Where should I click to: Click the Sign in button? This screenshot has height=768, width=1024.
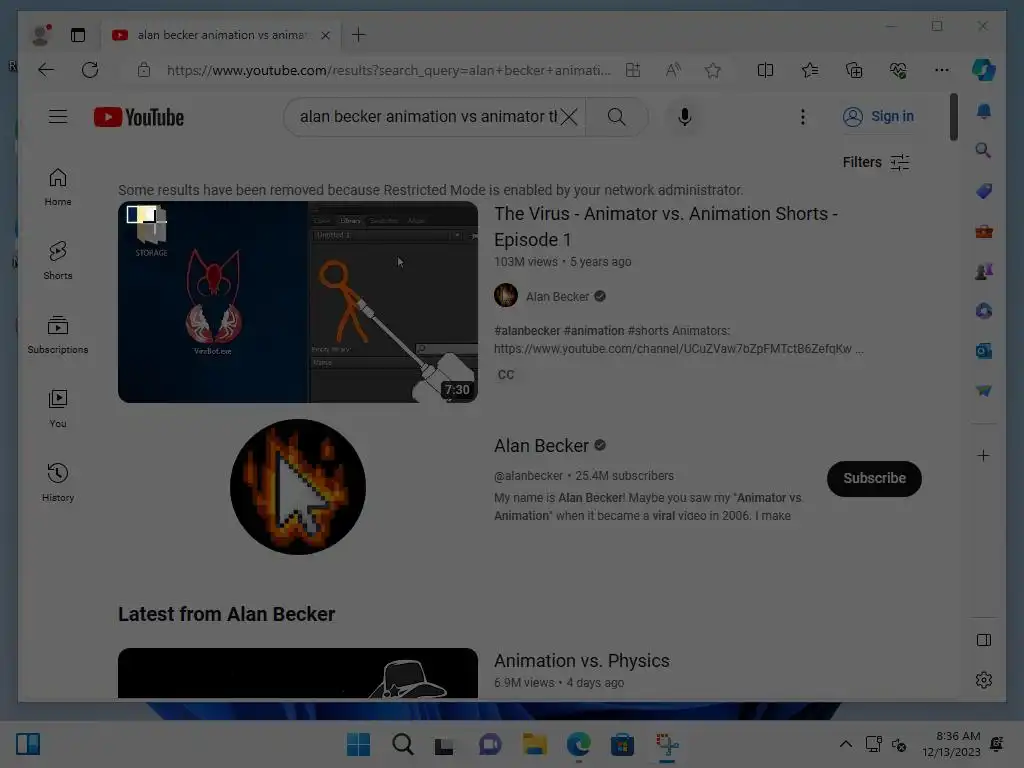point(878,116)
